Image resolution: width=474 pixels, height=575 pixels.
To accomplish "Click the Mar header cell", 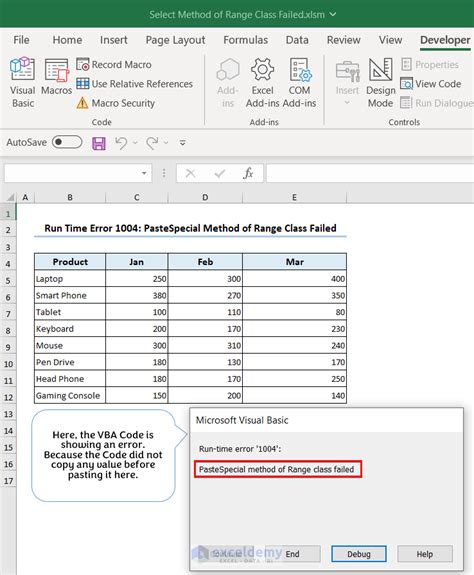I will 294,262.
